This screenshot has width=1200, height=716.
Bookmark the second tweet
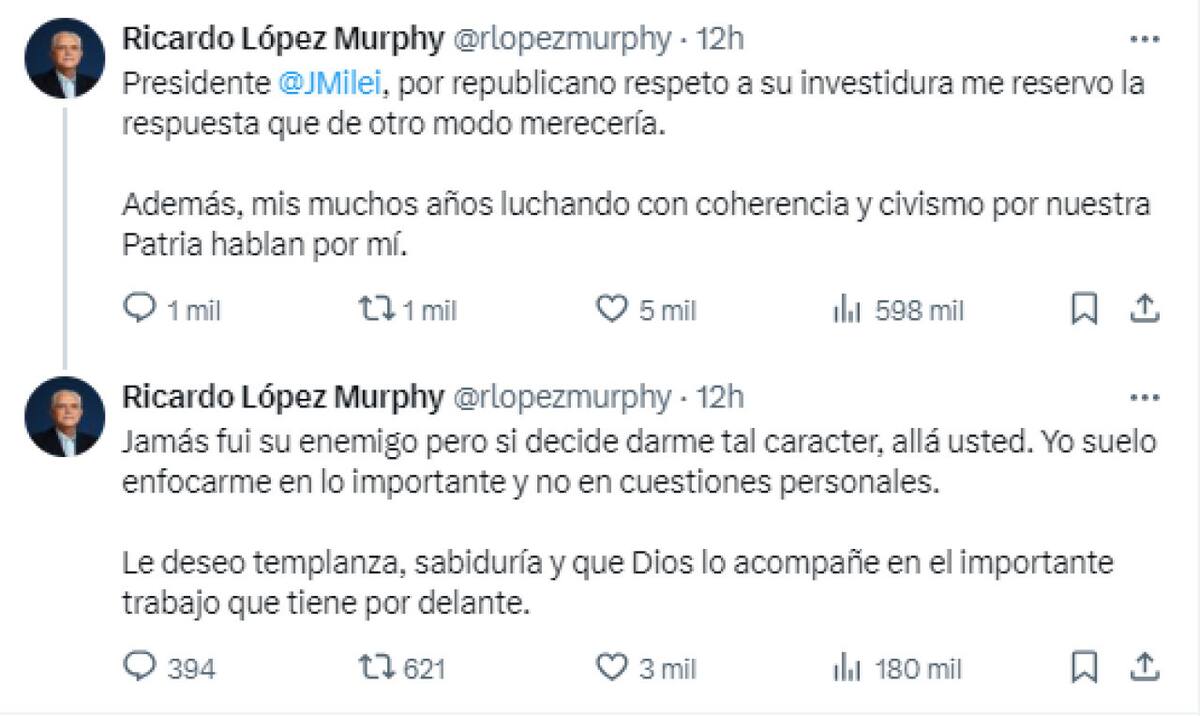(1084, 661)
